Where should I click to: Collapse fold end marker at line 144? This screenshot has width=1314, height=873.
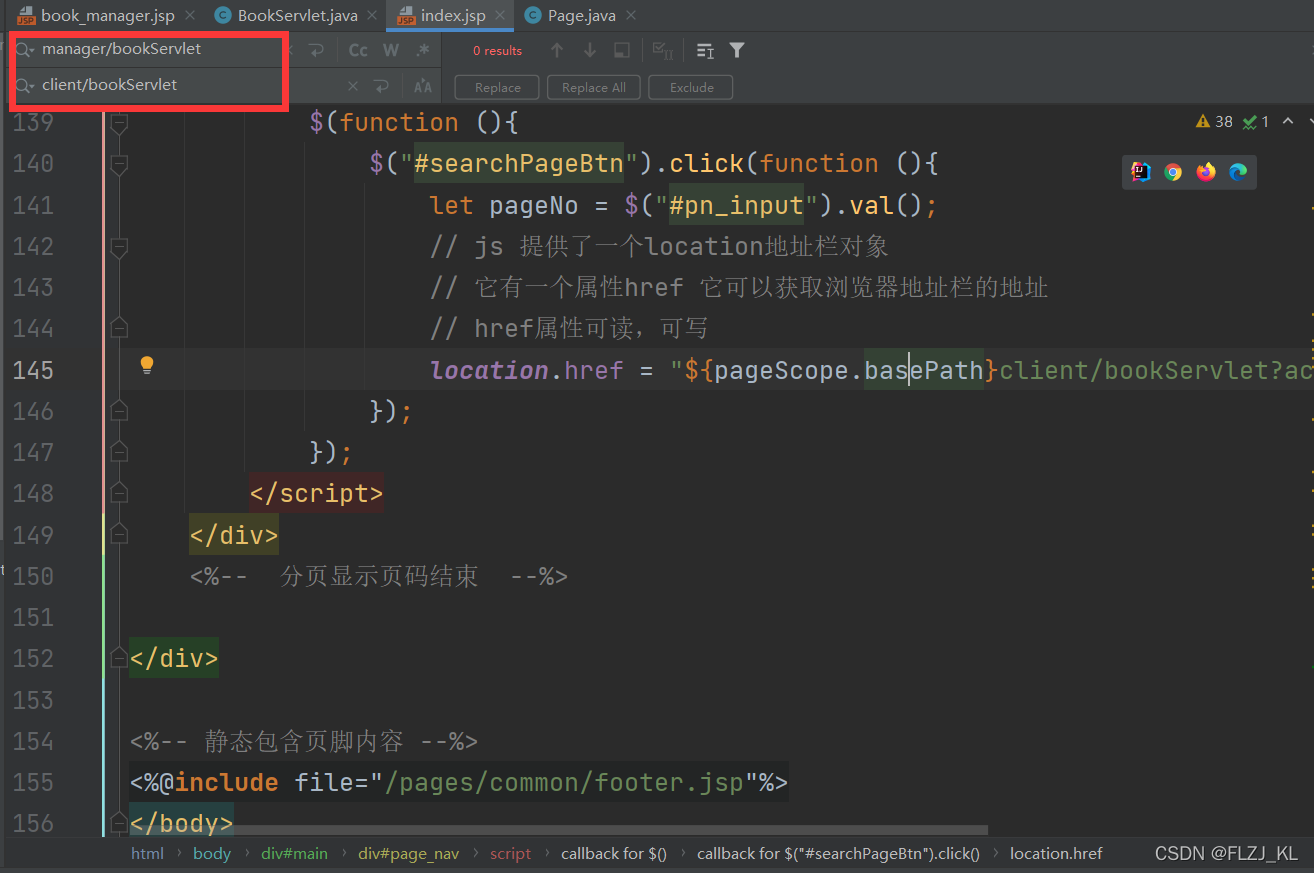click(x=119, y=328)
